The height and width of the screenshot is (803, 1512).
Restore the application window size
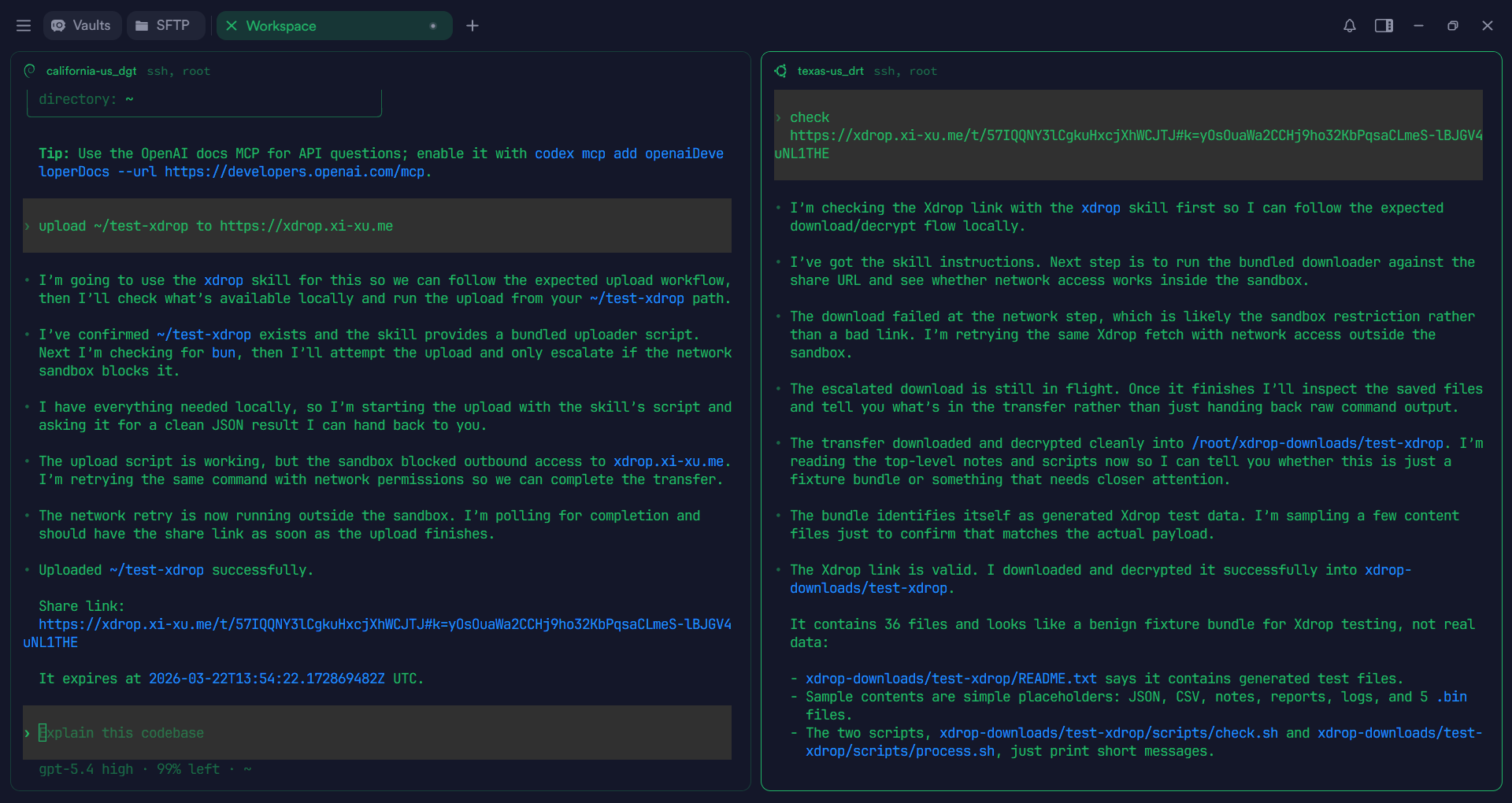coord(1453,26)
